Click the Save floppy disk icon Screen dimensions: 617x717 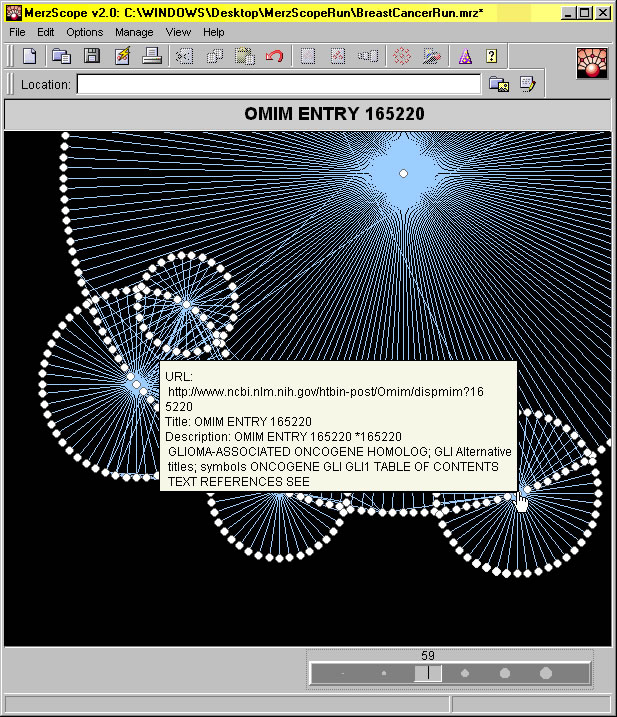pos(91,56)
